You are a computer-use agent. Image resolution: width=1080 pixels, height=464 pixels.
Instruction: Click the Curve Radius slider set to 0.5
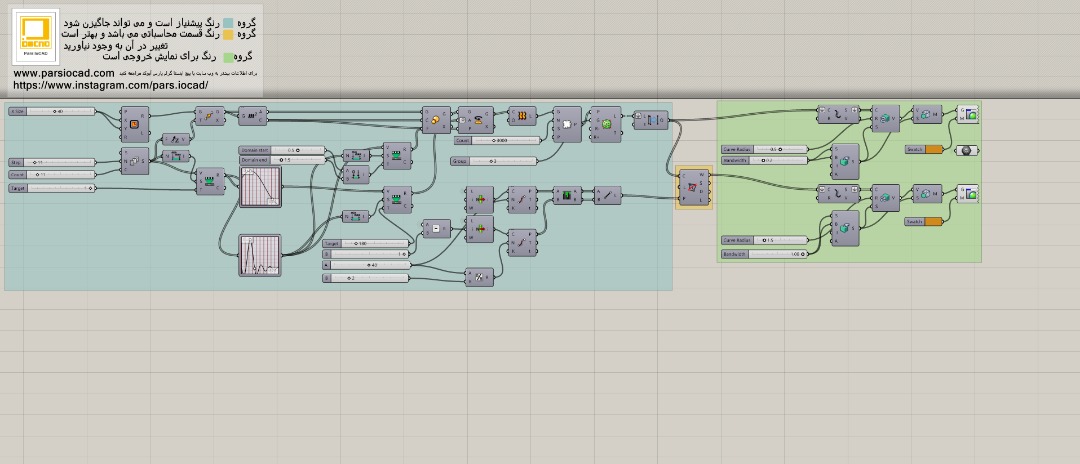765,149
